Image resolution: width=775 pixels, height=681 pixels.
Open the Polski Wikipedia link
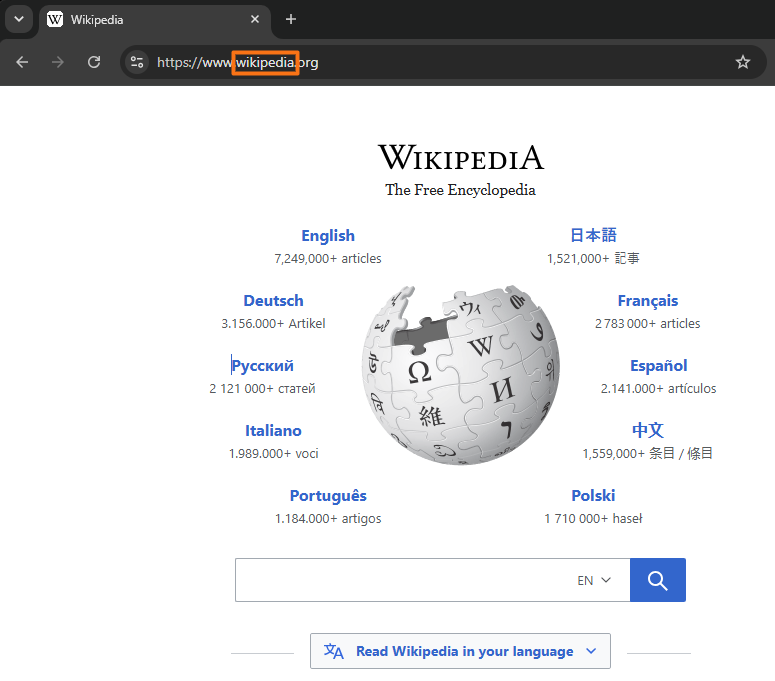593,496
